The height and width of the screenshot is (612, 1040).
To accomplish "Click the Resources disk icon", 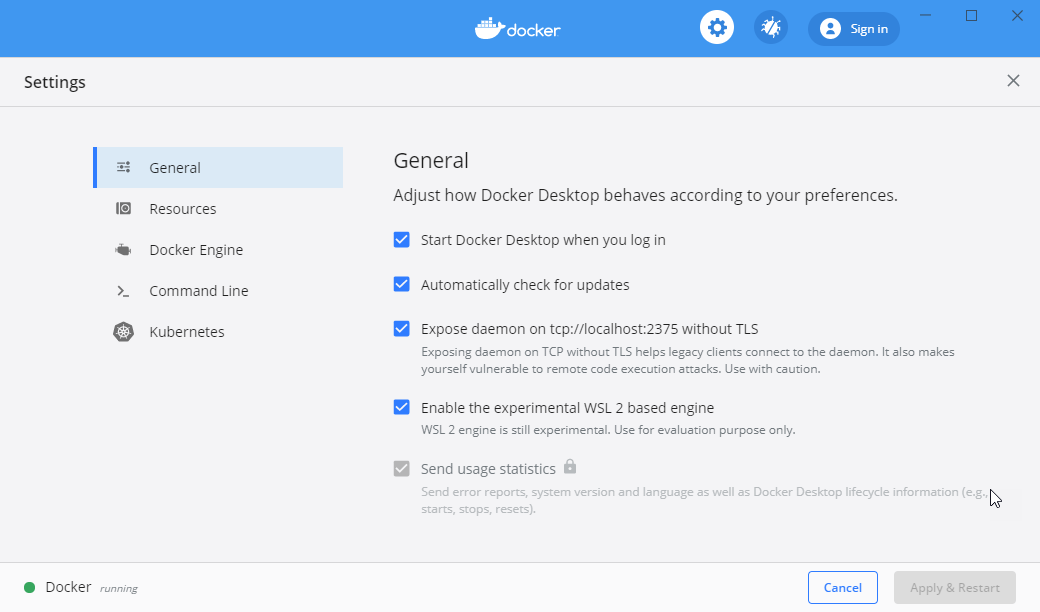I will (x=123, y=208).
